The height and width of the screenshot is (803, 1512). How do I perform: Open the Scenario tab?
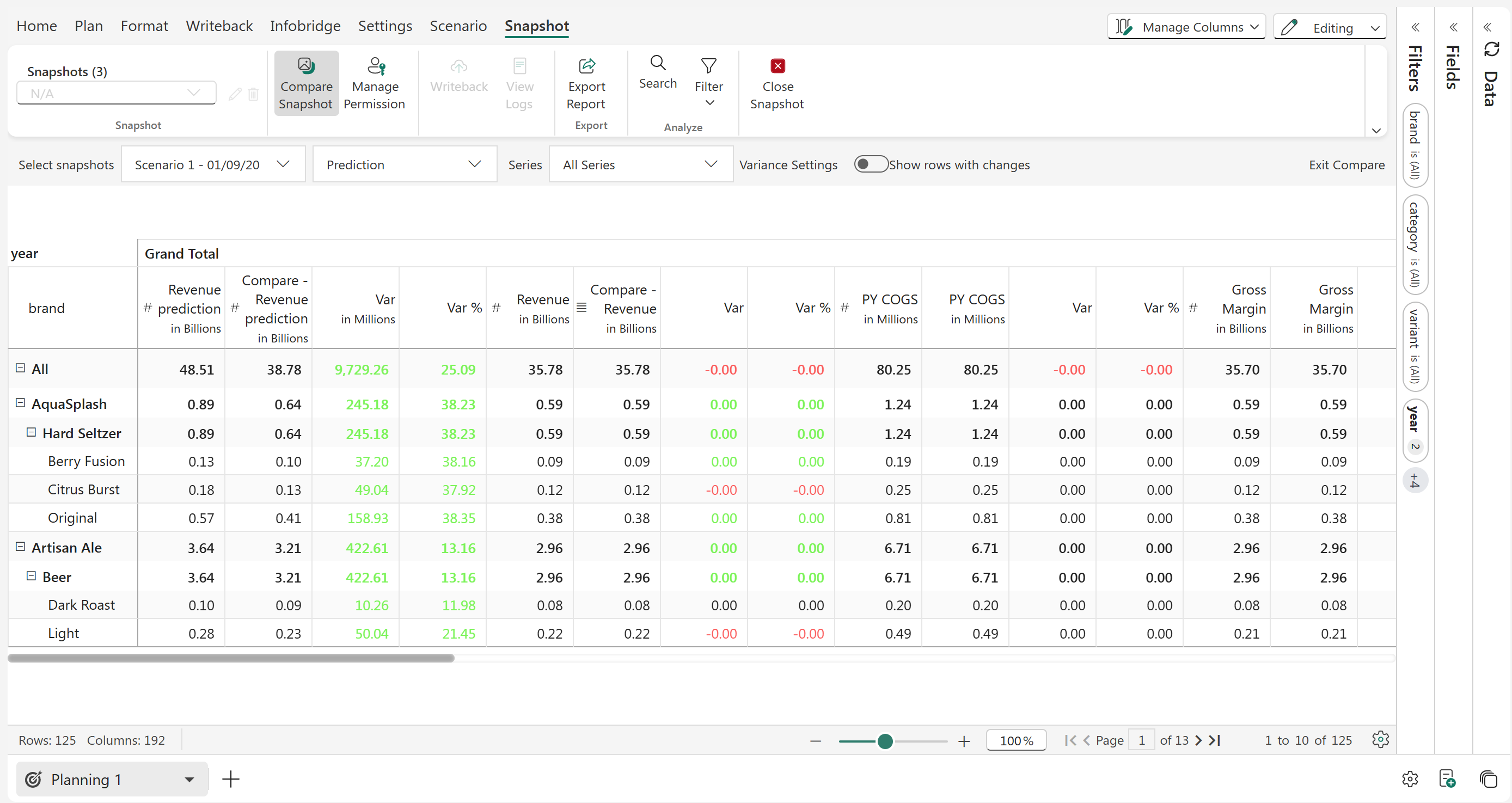(x=458, y=26)
